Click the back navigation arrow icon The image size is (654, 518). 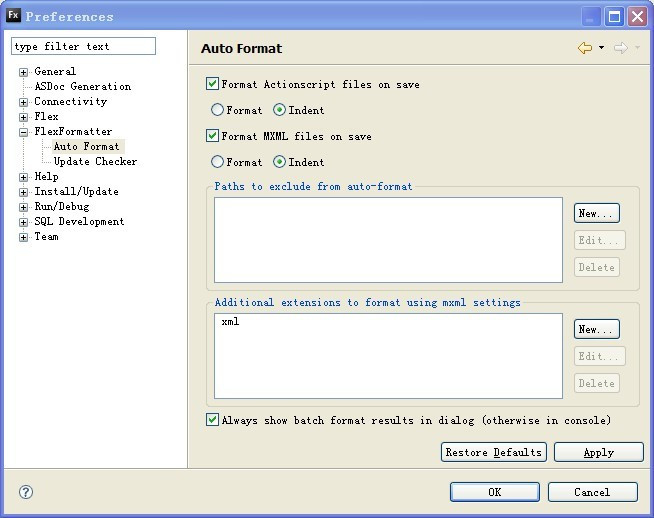pyautogui.click(x=585, y=48)
